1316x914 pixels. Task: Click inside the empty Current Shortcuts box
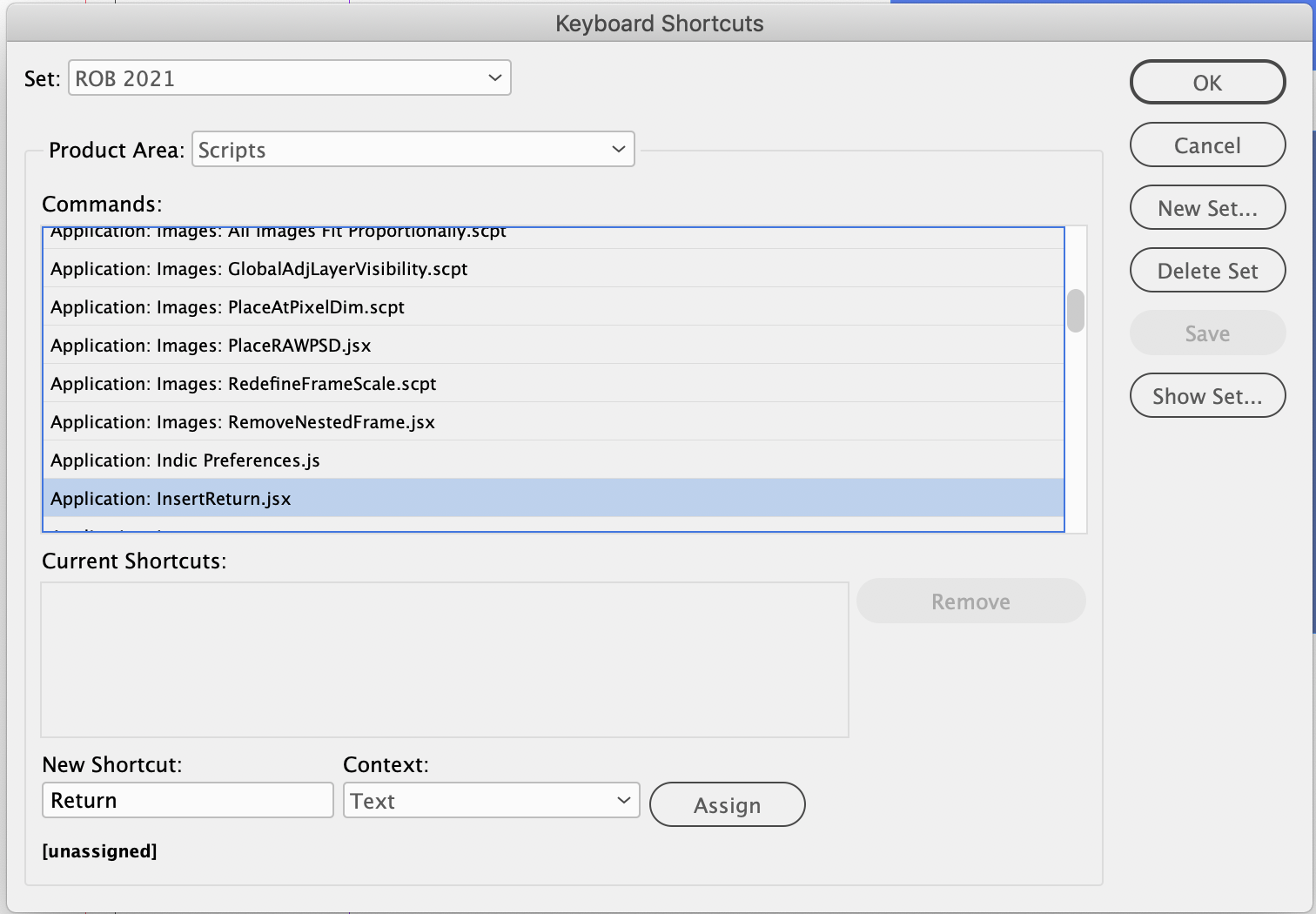pos(444,659)
